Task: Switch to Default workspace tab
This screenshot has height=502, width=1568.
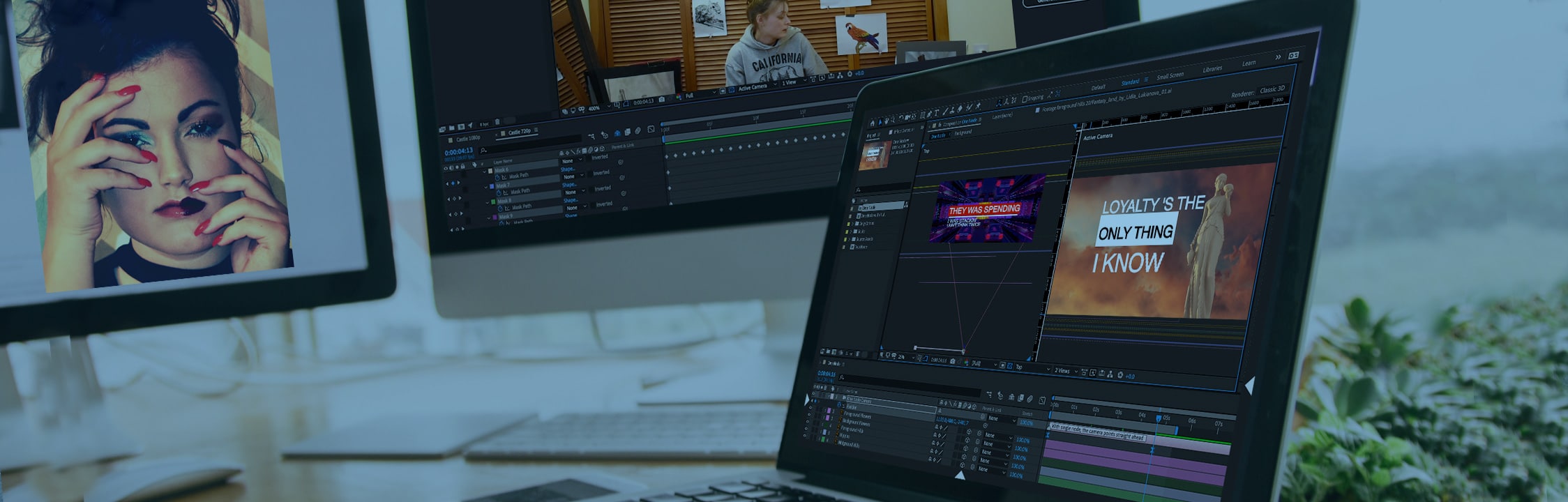Action: coord(1098,87)
